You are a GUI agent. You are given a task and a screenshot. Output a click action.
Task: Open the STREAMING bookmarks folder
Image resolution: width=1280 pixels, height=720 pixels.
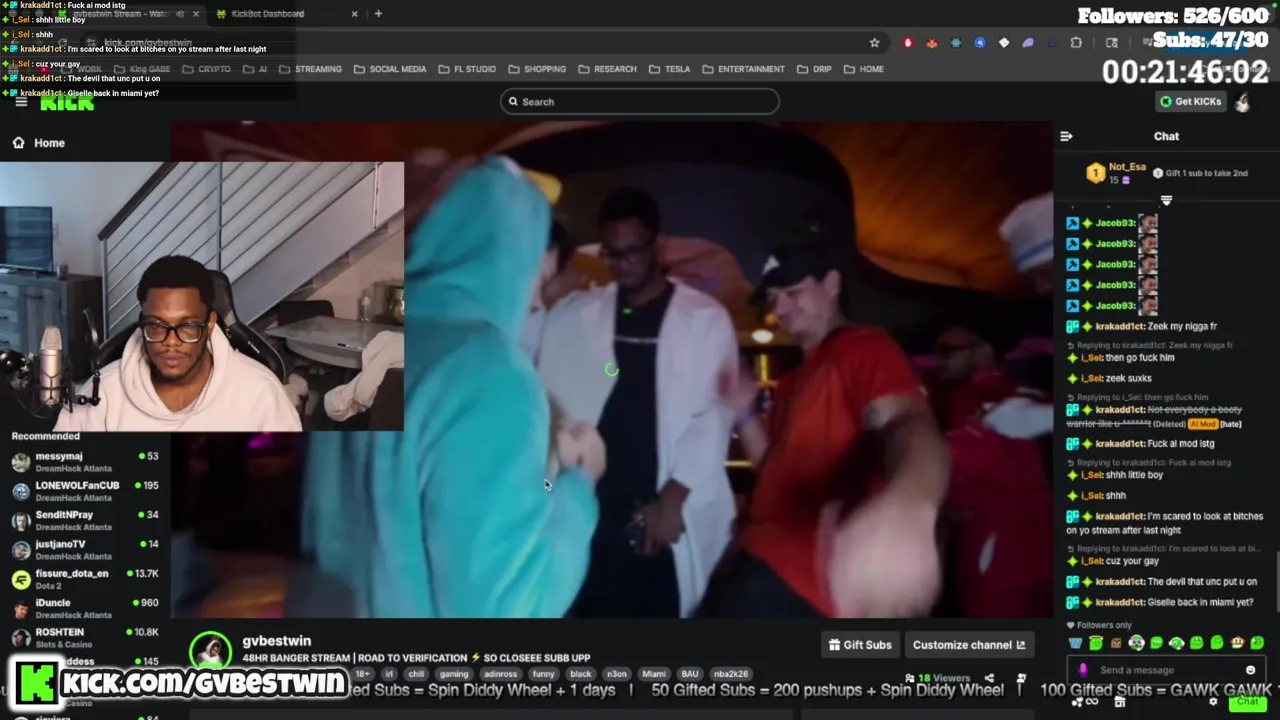click(310, 69)
